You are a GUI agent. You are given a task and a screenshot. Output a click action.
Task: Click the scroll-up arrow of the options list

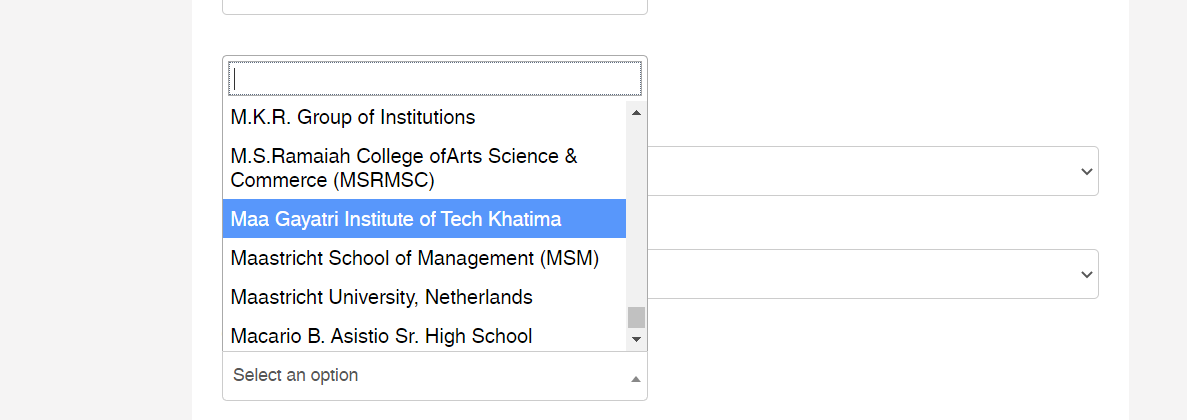point(636,111)
